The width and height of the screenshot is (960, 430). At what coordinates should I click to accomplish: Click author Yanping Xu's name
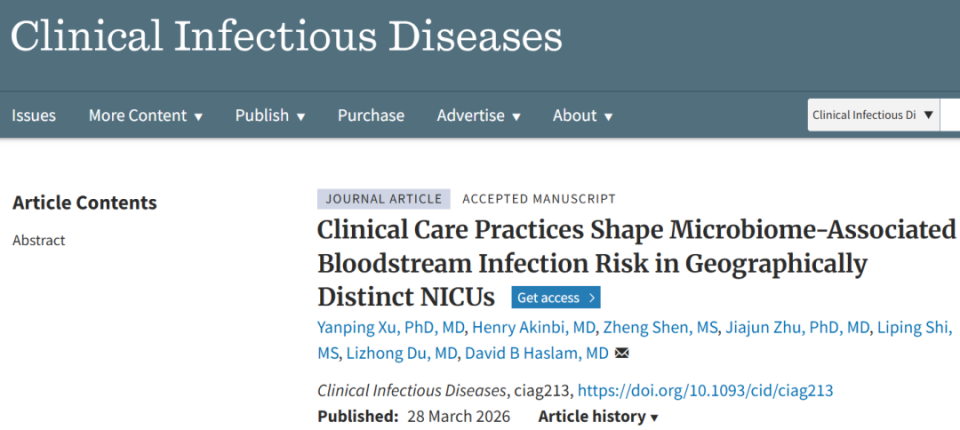(363, 327)
